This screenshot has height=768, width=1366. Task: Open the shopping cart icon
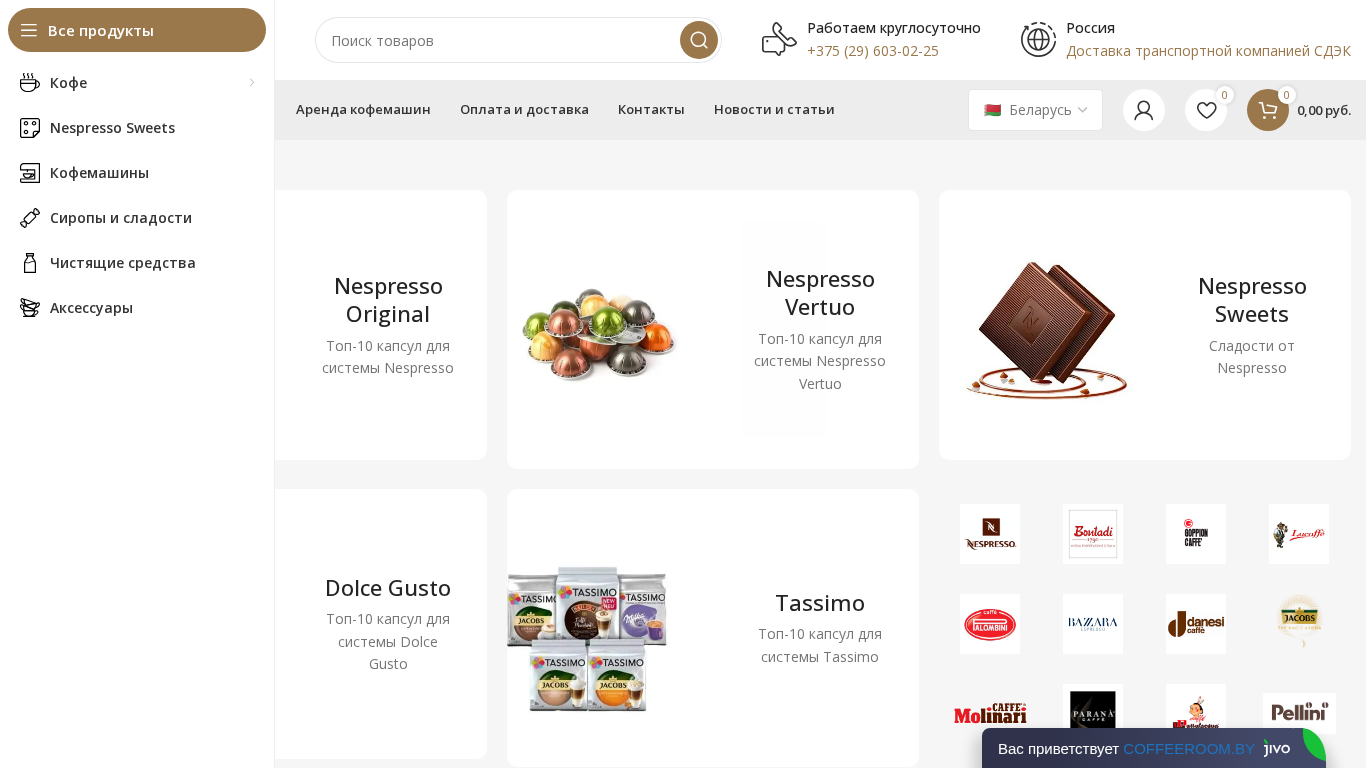pos(1268,110)
